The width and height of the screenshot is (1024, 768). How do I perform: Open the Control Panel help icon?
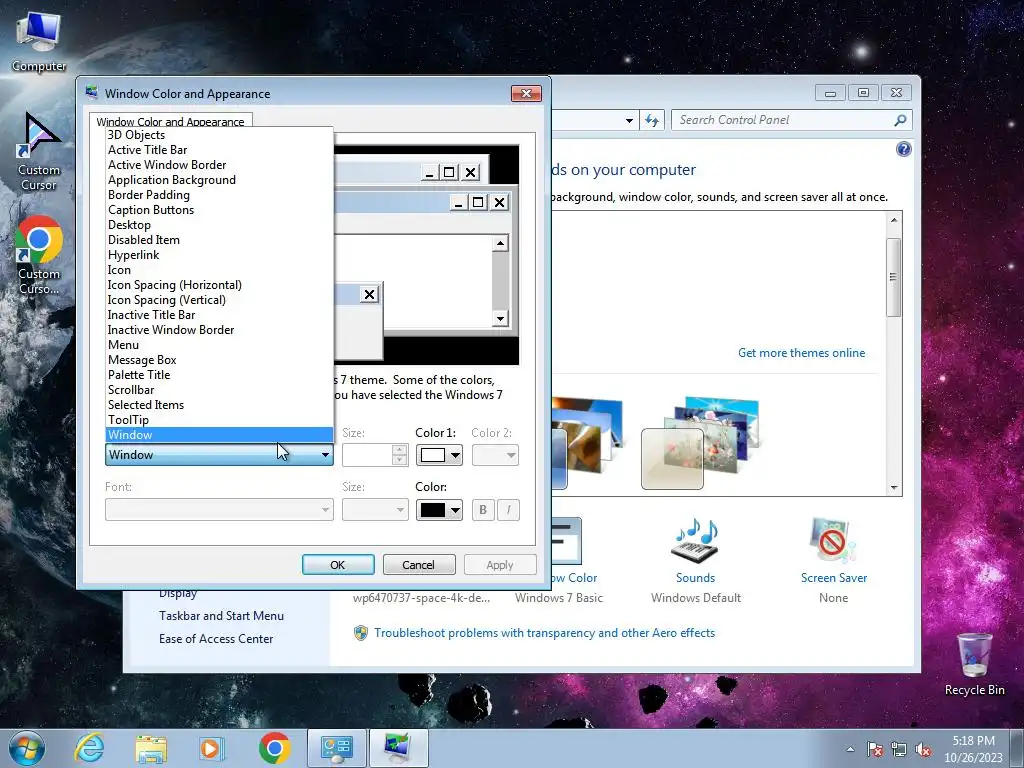[903, 149]
